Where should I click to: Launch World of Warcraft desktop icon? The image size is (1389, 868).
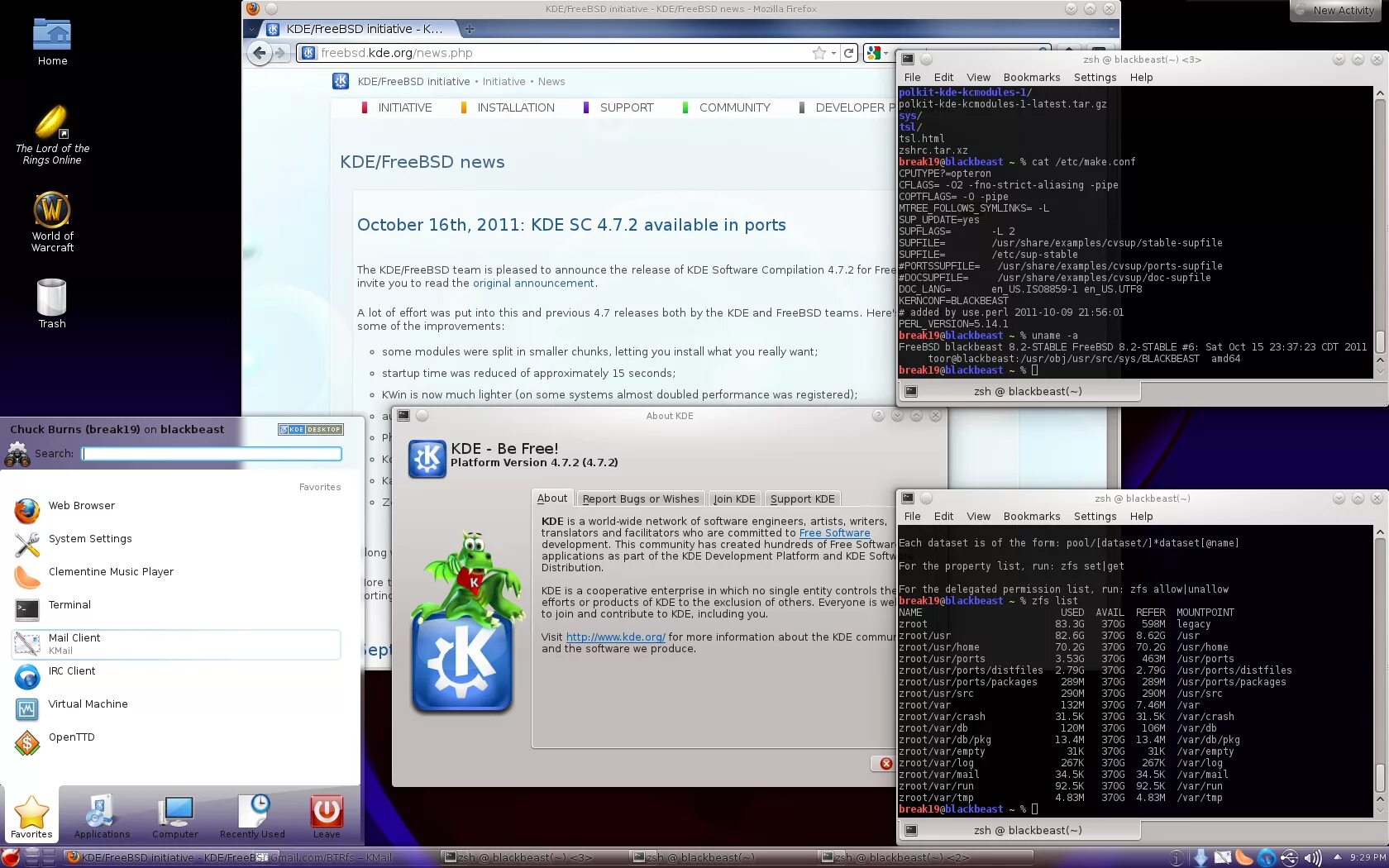[x=52, y=222]
